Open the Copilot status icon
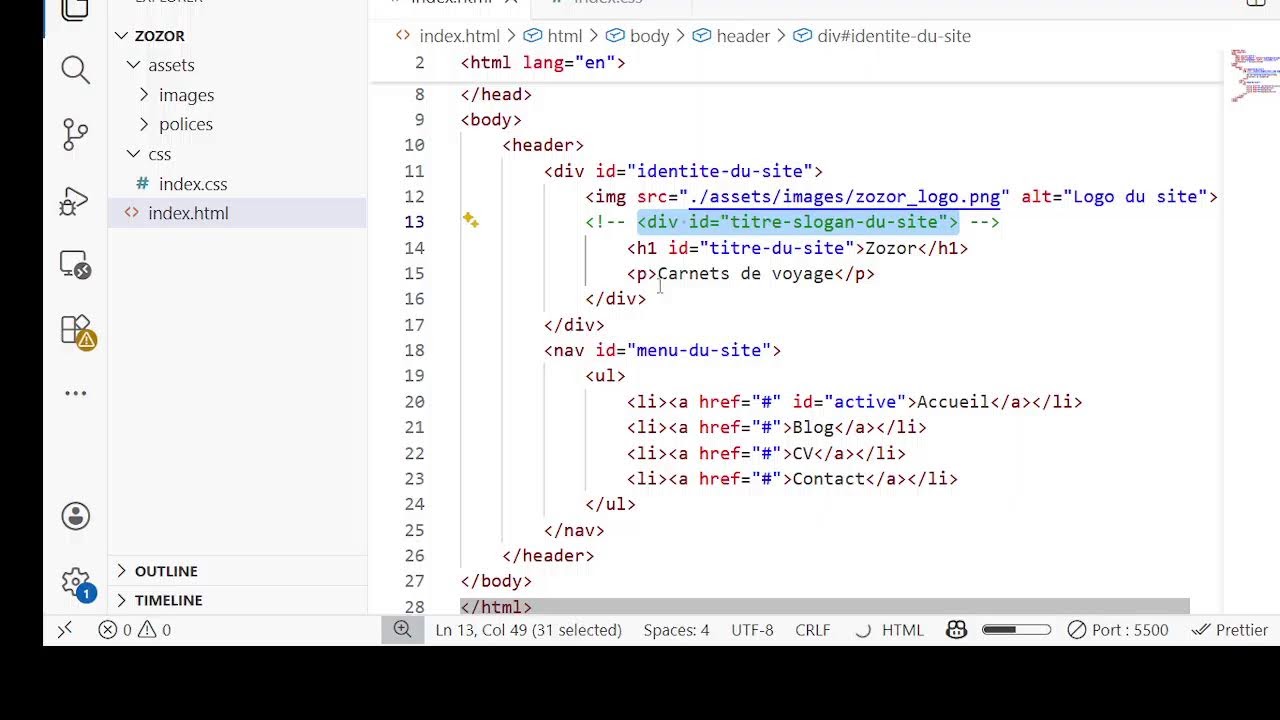The height and width of the screenshot is (720, 1280). [x=956, y=630]
